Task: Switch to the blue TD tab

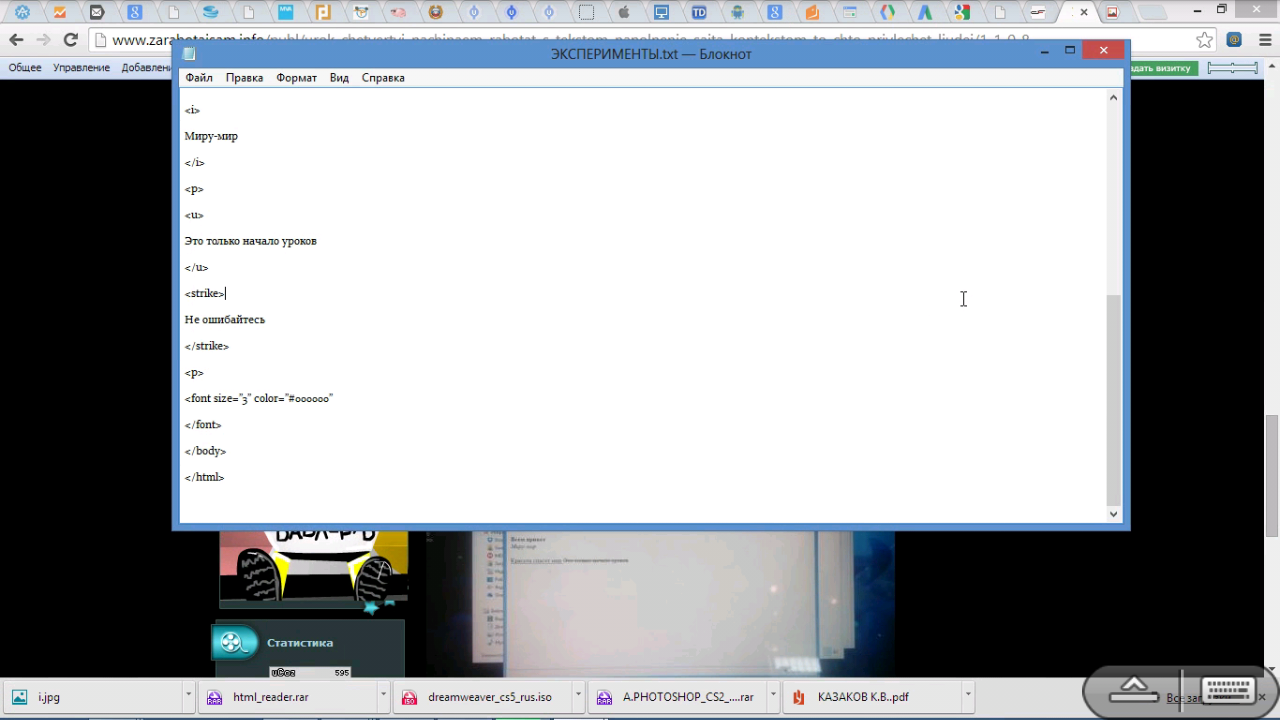Action: (x=698, y=13)
